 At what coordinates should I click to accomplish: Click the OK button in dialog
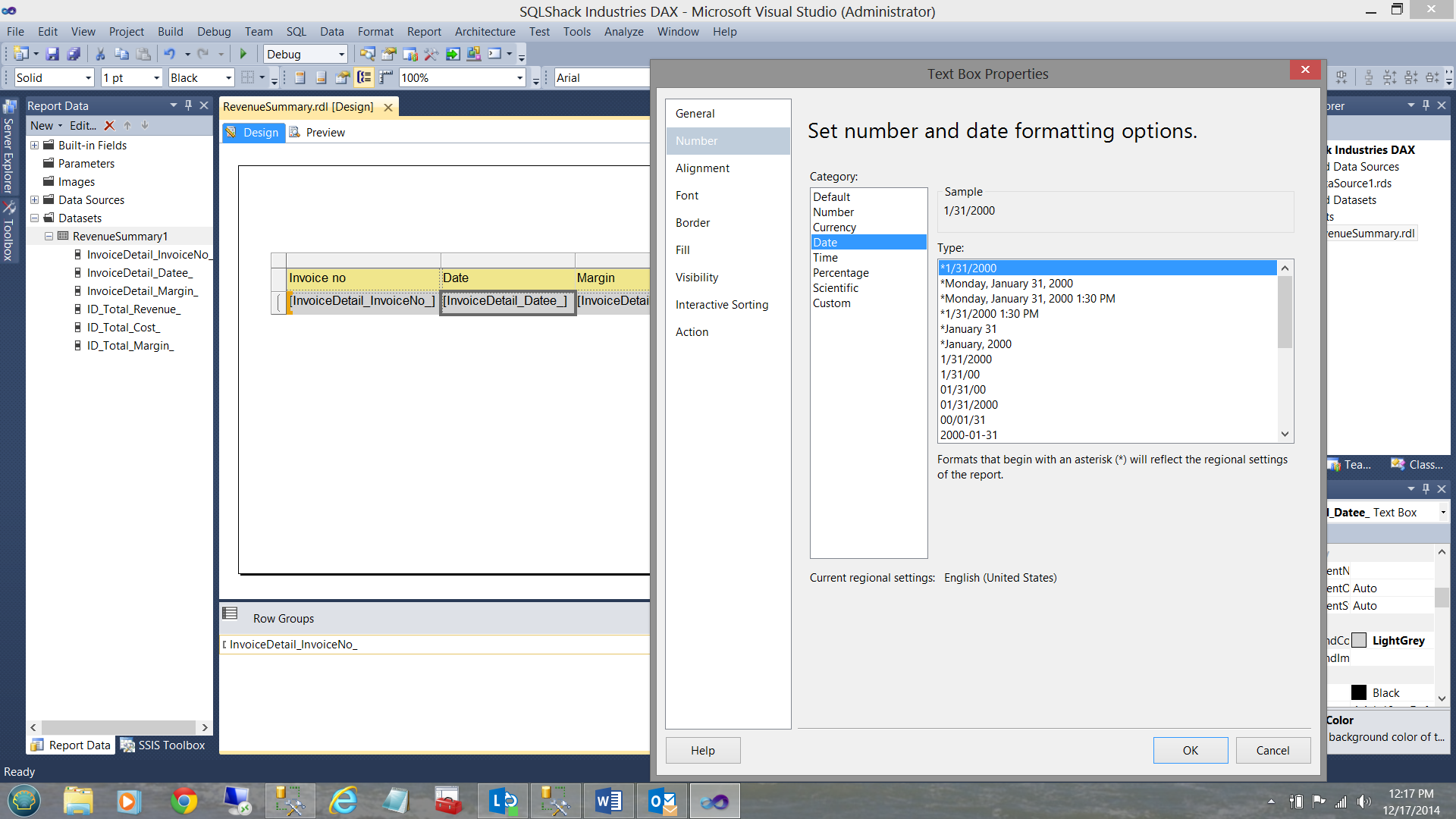coord(1190,750)
